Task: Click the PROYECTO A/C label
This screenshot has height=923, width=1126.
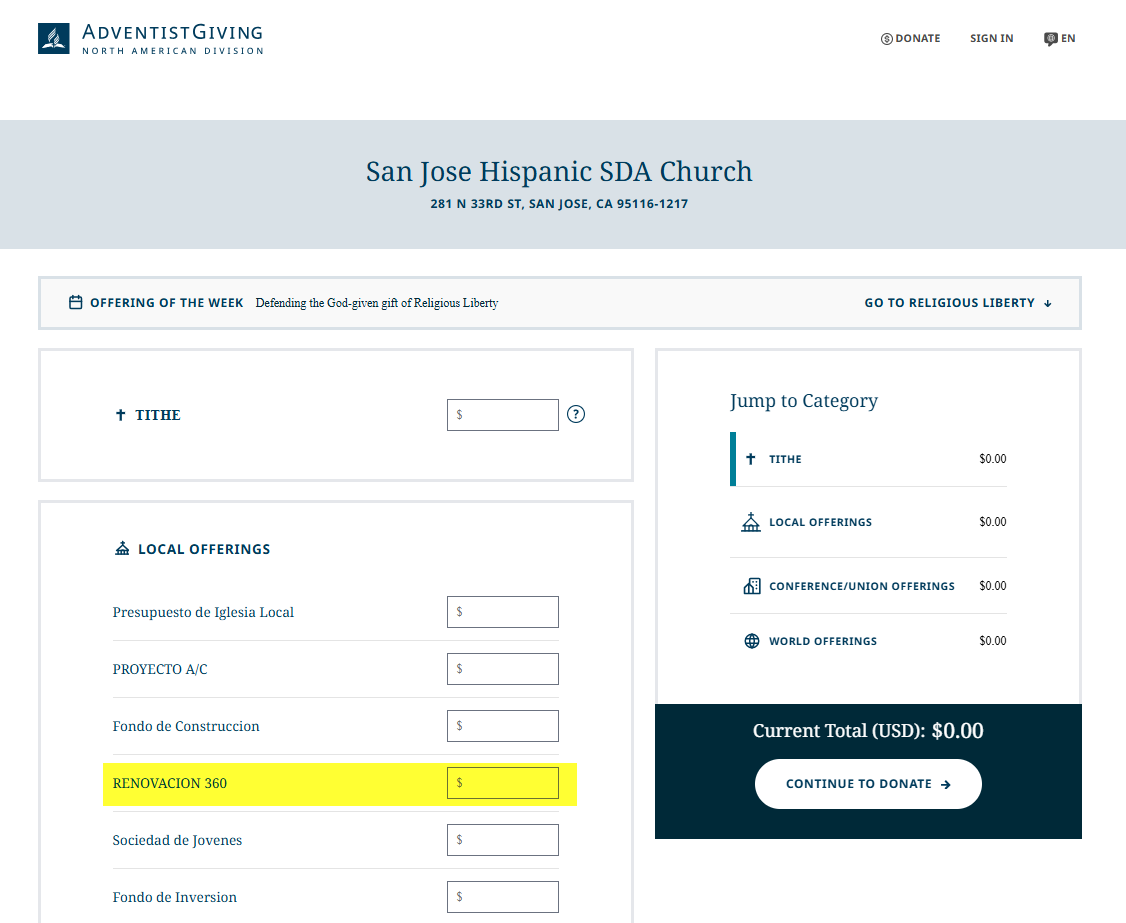Action: (160, 669)
